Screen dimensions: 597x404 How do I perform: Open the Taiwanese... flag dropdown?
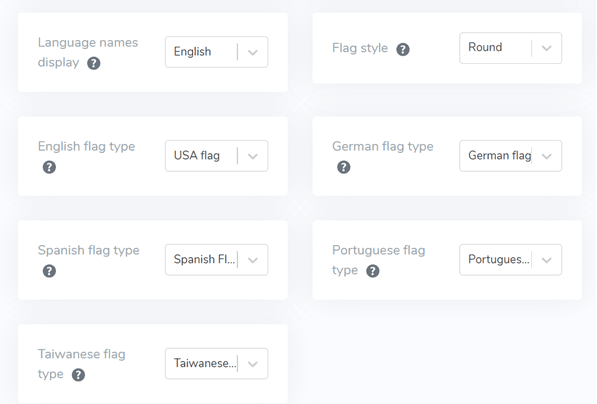[x=216, y=364]
